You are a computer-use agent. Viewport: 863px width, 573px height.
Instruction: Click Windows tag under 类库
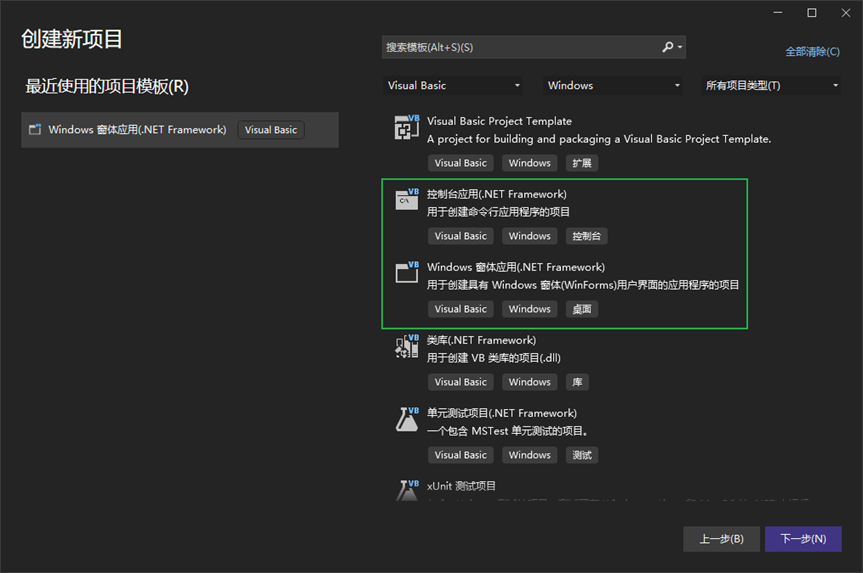click(x=529, y=382)
